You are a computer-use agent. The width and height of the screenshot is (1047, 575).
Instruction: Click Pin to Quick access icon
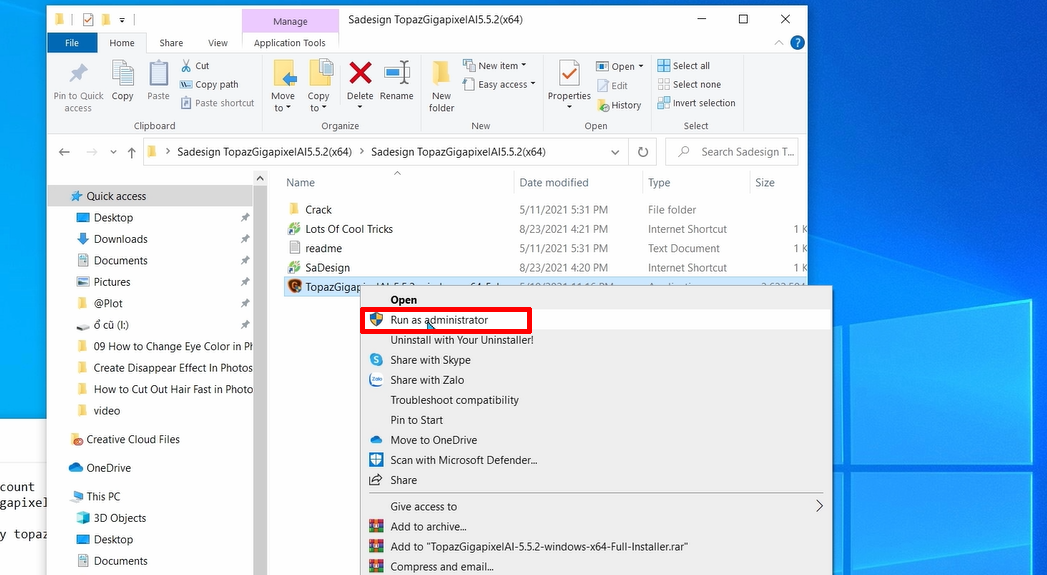pyautogui.click(x=79, y=73)
